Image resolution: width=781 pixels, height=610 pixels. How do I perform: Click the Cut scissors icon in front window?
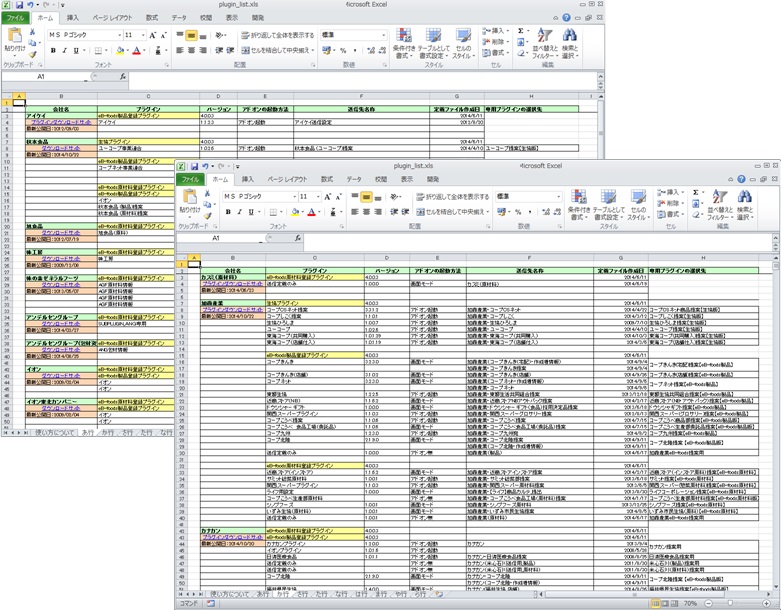(208, 193)
